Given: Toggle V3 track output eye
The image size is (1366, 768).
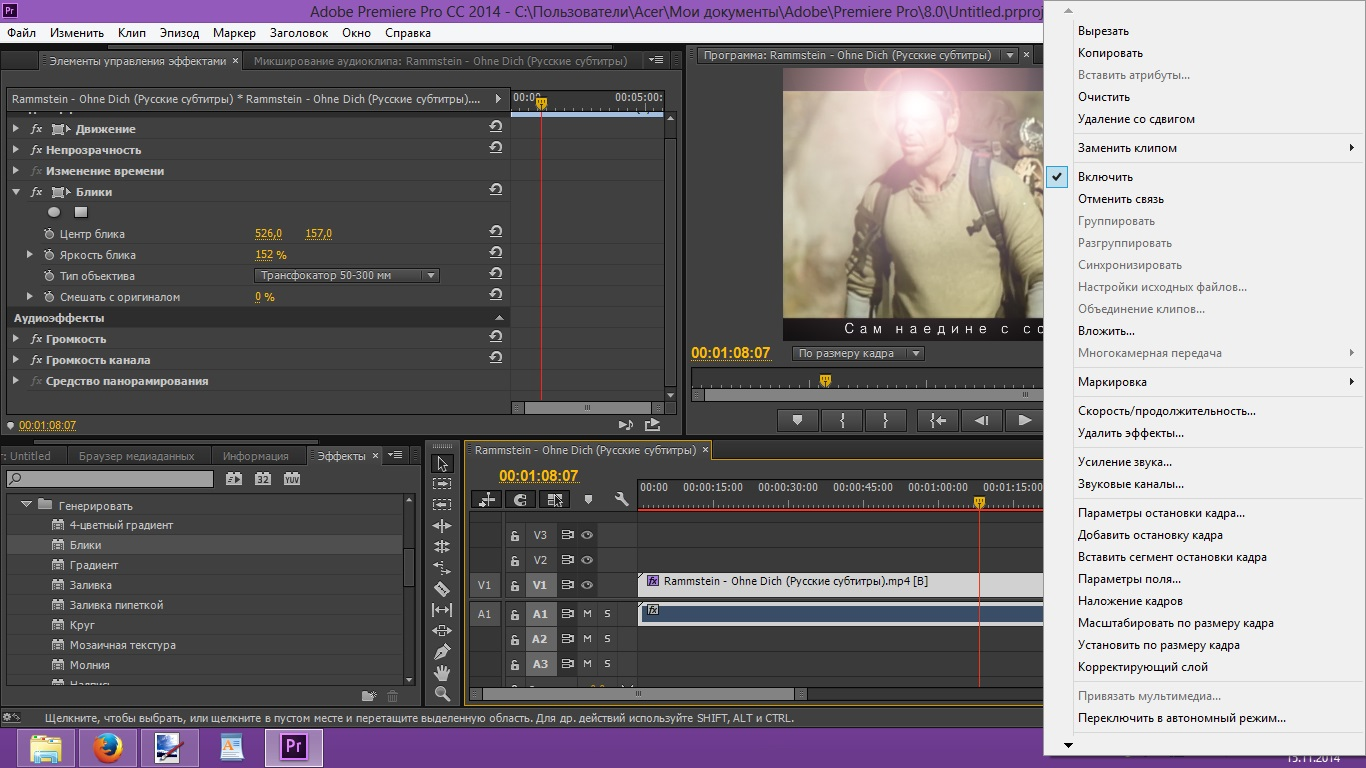Looking at the screenshot, I should tap(587, 535).
